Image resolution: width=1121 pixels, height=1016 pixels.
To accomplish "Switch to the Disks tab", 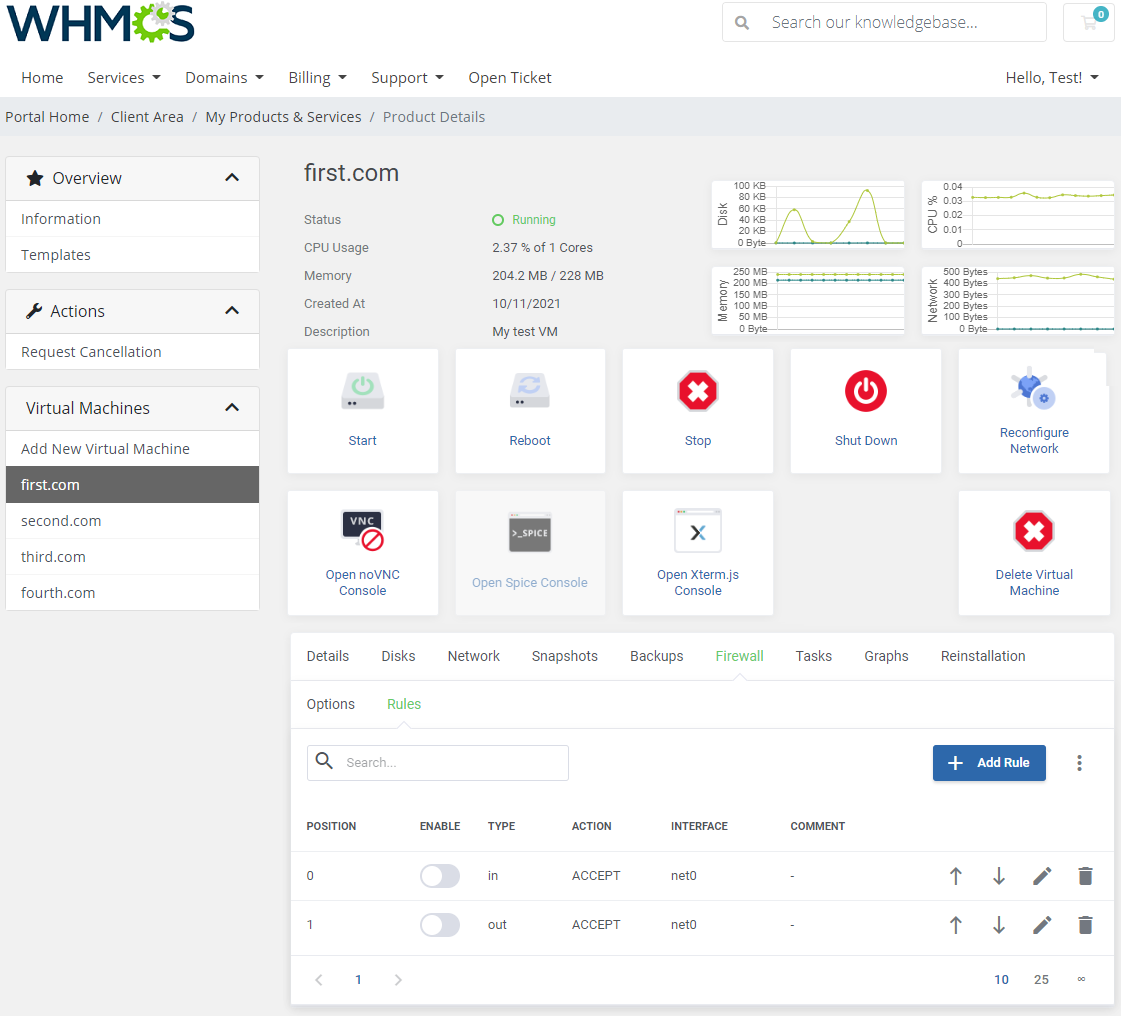I will point(398,656).
